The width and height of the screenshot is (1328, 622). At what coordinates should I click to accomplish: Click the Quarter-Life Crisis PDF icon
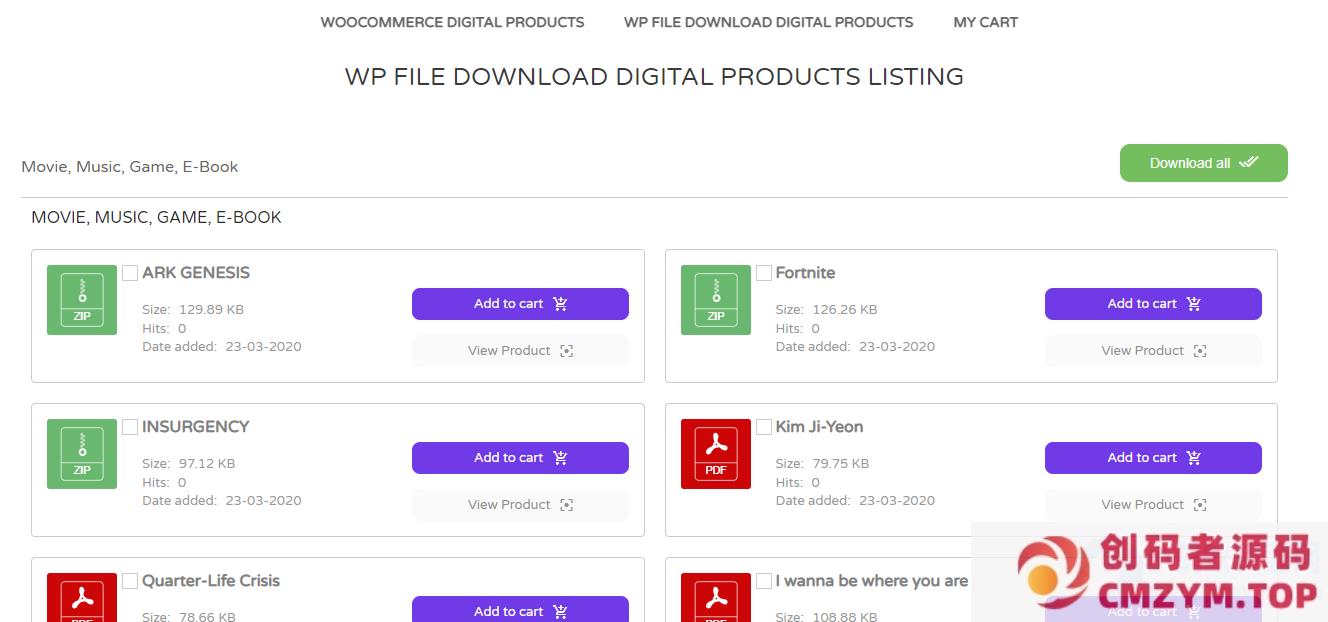click(x=82, y=597)
